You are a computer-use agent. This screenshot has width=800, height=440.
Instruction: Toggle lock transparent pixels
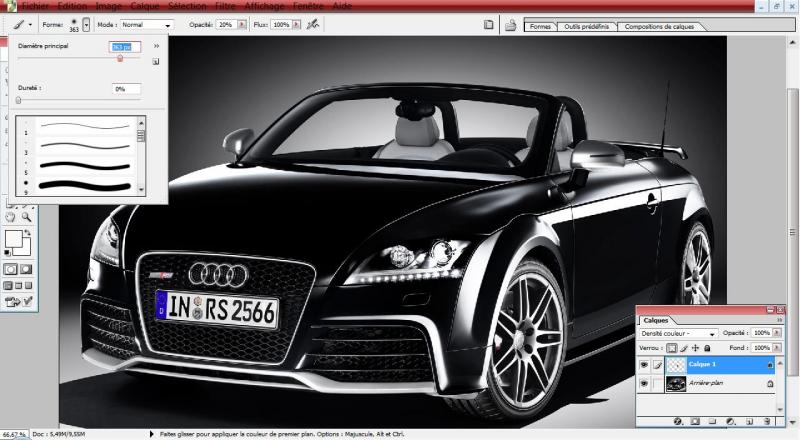tap(671, 348)
